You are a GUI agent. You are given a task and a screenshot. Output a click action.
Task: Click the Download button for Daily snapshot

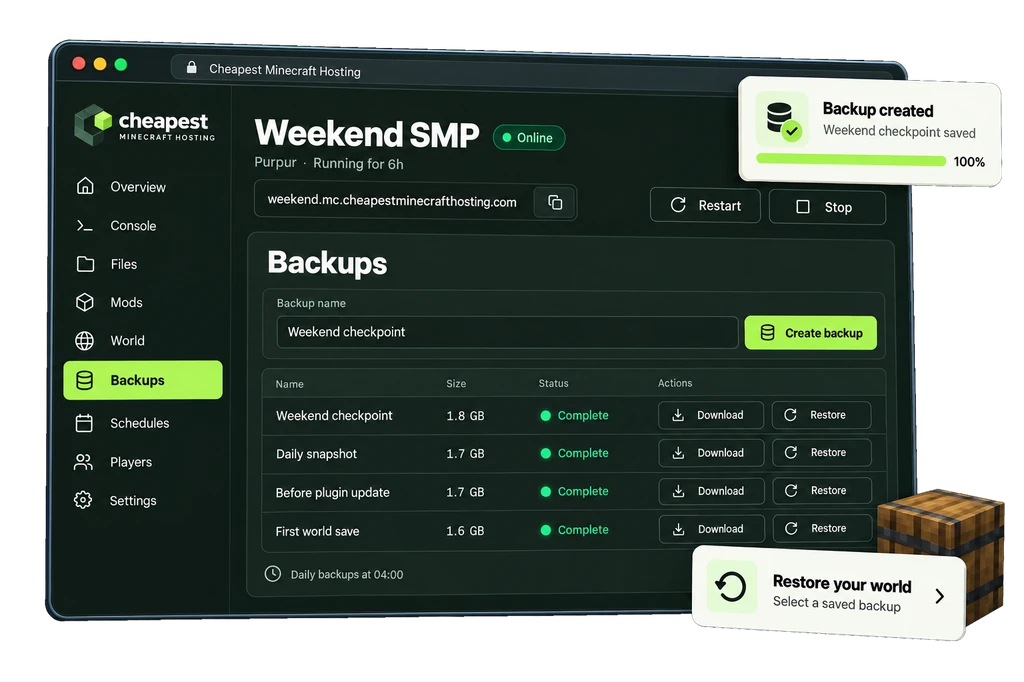(711, 453)
